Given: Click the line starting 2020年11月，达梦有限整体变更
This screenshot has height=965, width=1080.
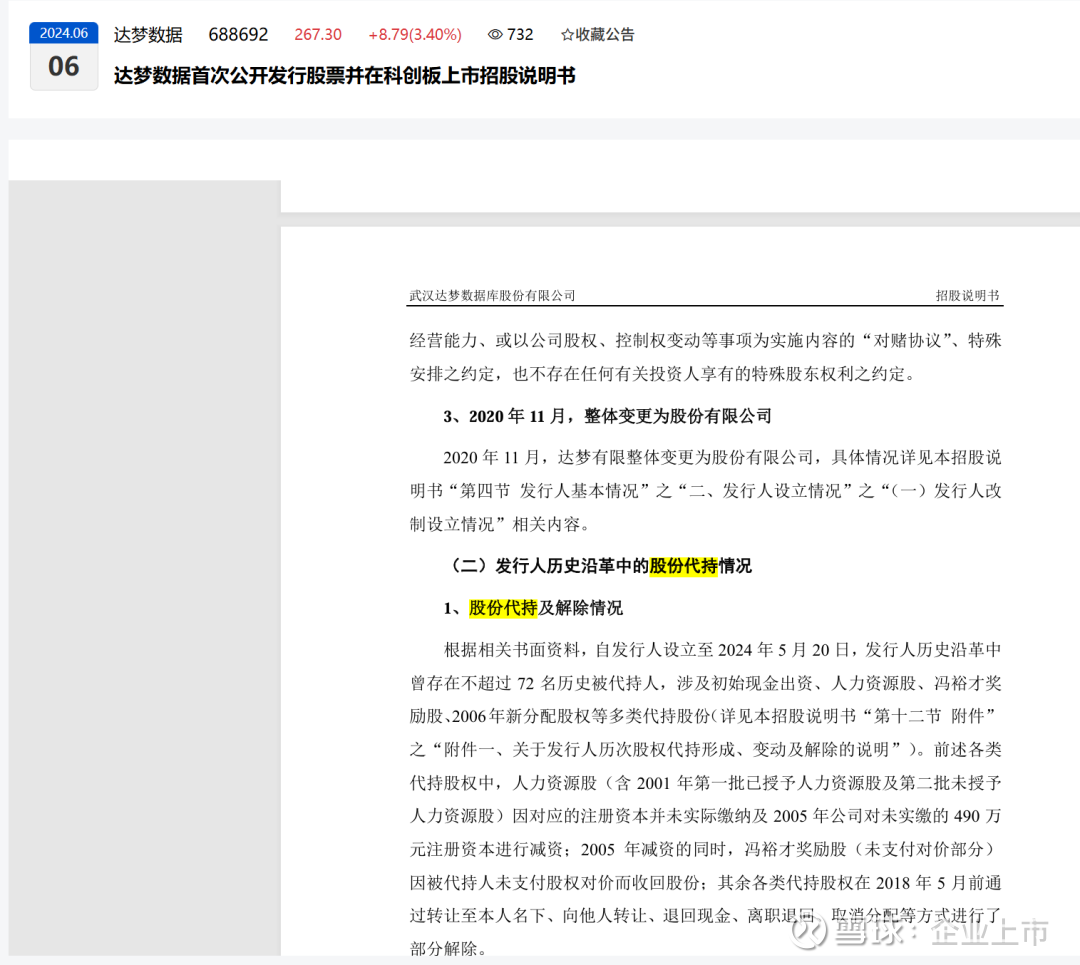Looking at the screenshot, I should (722, 457).
